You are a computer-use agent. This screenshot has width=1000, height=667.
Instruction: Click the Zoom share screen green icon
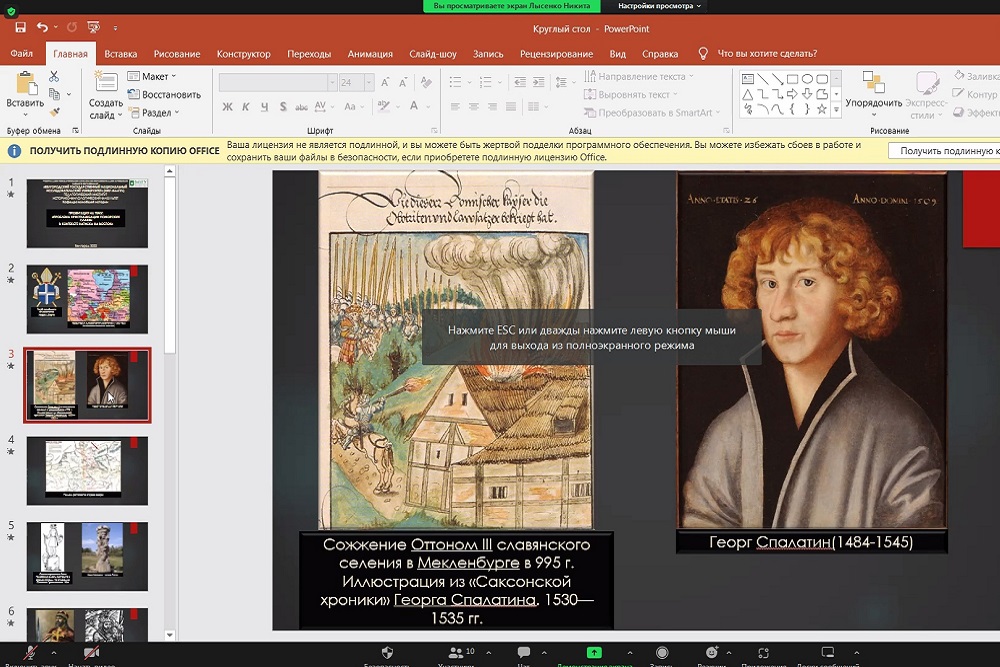click(594, 652)
